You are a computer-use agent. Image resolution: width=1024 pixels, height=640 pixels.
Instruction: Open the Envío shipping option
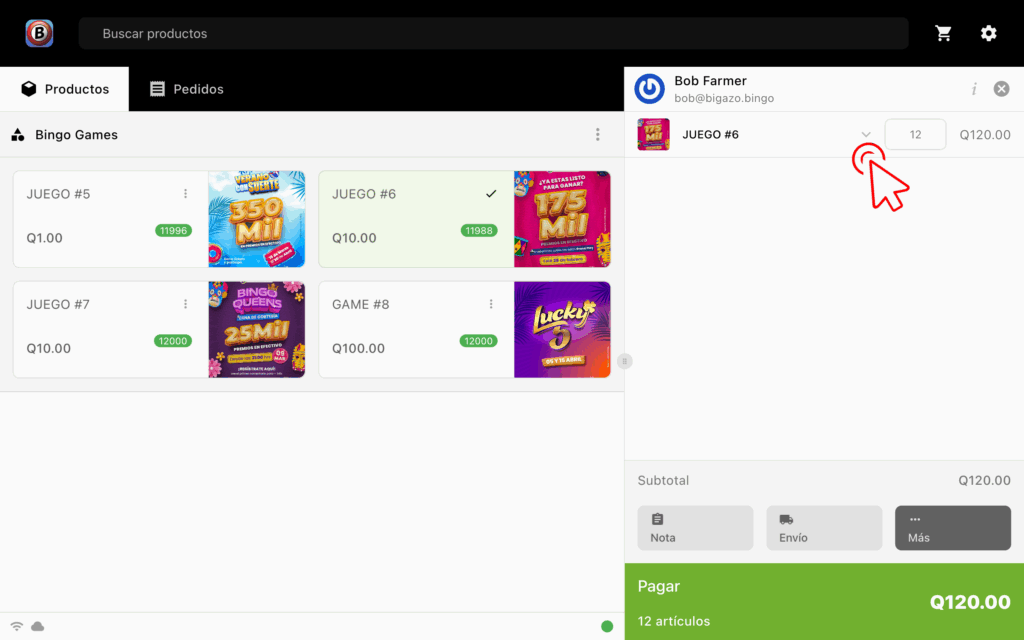tap(824, 528)
